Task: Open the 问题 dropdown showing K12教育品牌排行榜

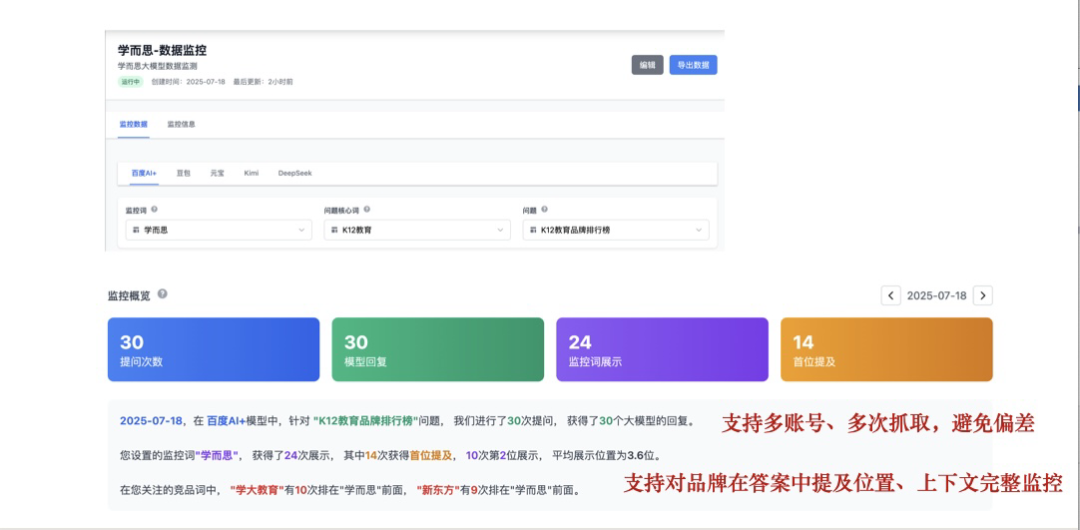Action: pos(616,230)
